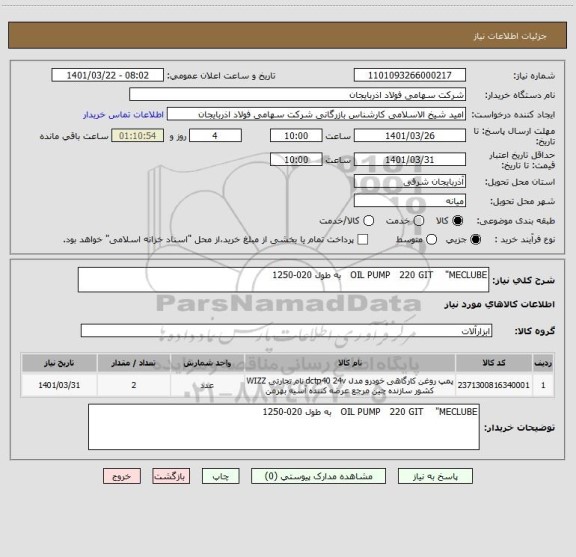Click the table need date cell 1401/03/31
Viewport: 576px width, 557px height.
pos(59,385)
